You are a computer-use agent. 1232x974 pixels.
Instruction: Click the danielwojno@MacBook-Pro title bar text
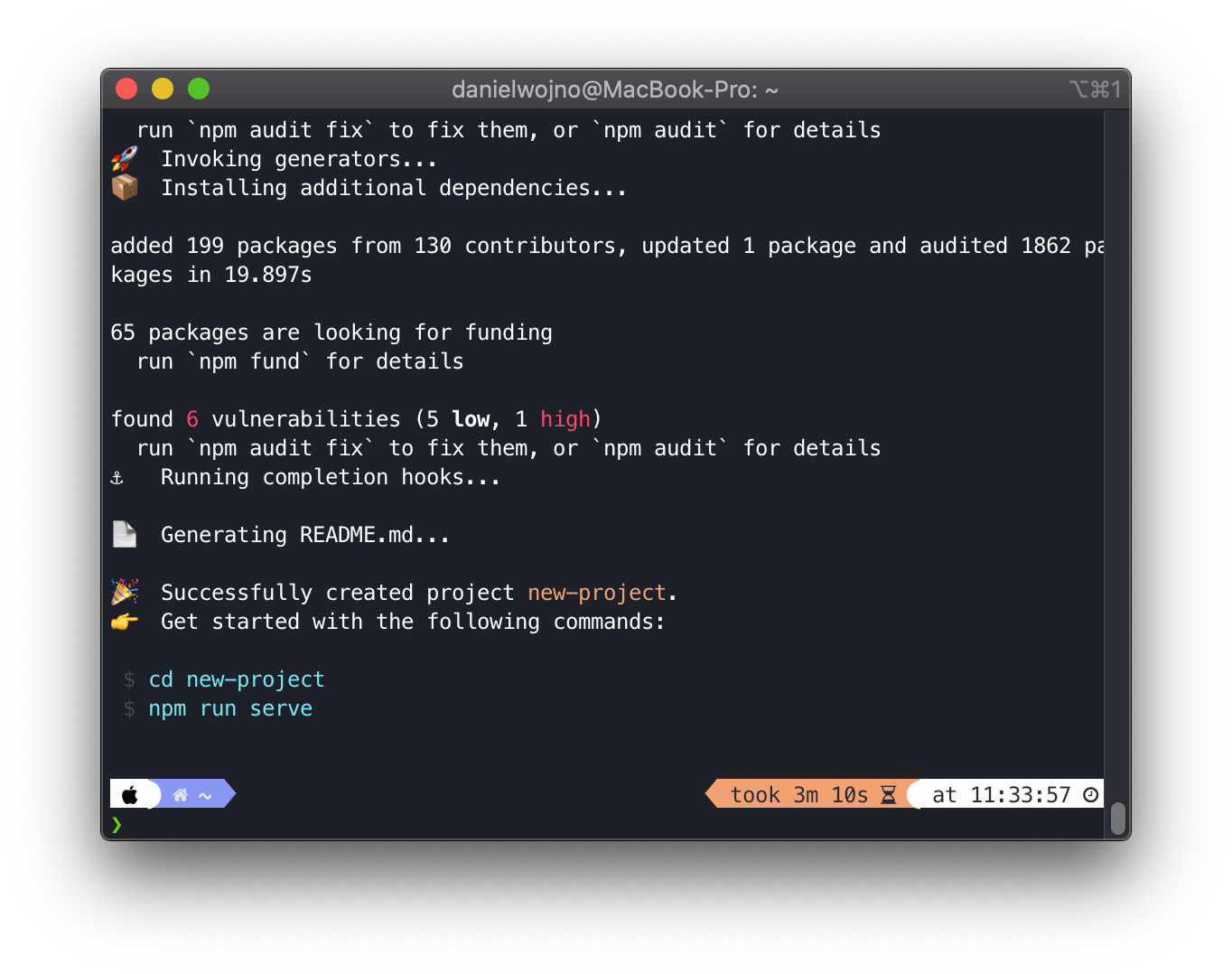pyautogui.click(x=615, y=89)
